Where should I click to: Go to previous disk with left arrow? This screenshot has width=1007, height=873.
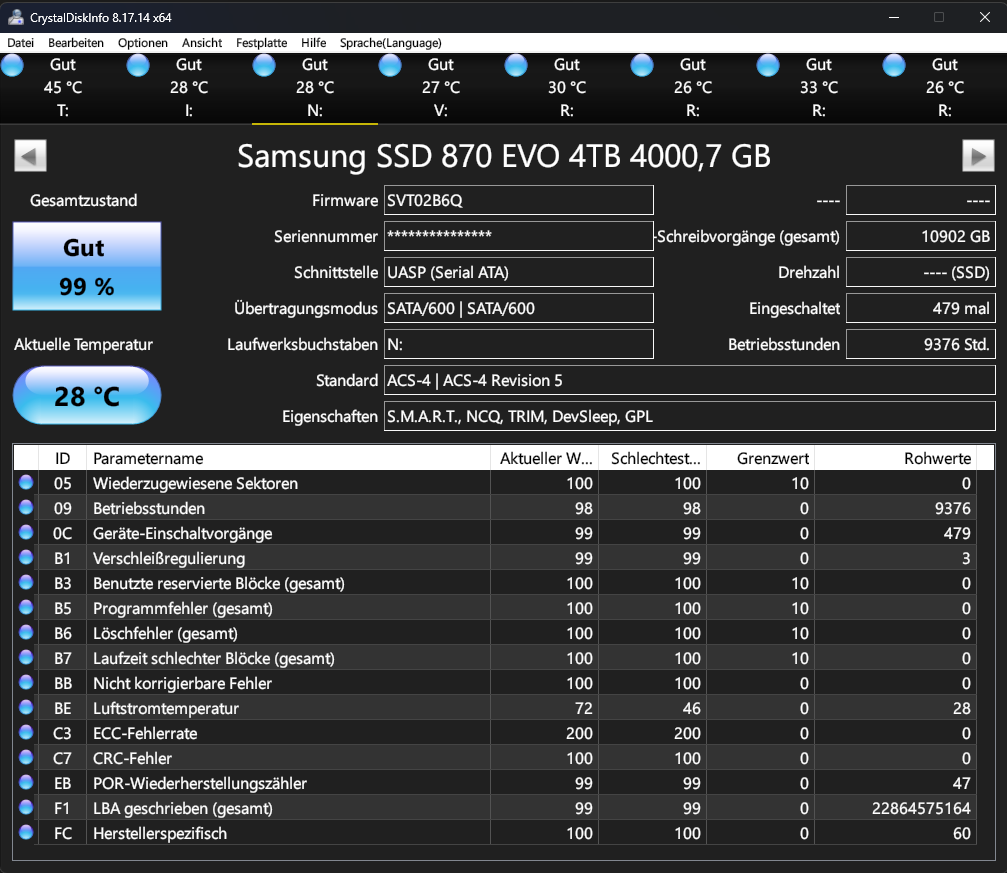coord(31,155)
